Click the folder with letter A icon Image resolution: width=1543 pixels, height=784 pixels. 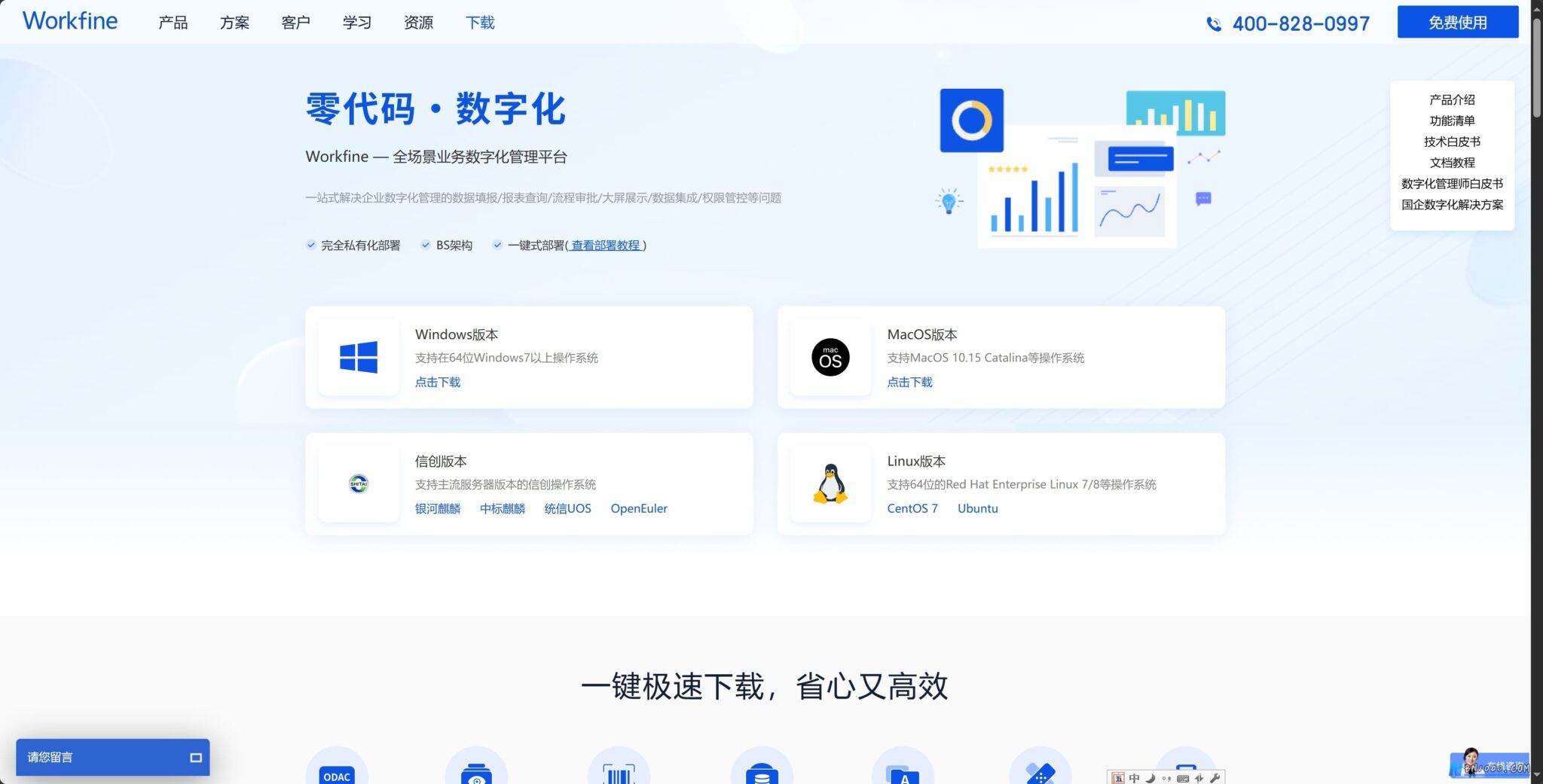pyautogui.click(x=903, y=768)
